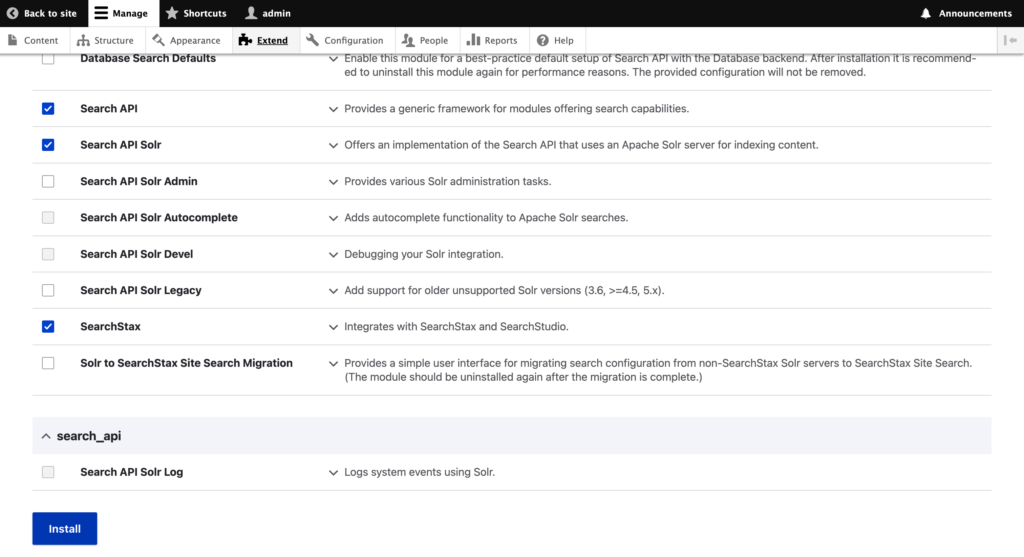The image size is (1024, 557).
Task: Collapse the search_api module group
Action: (x=46, y=436)
